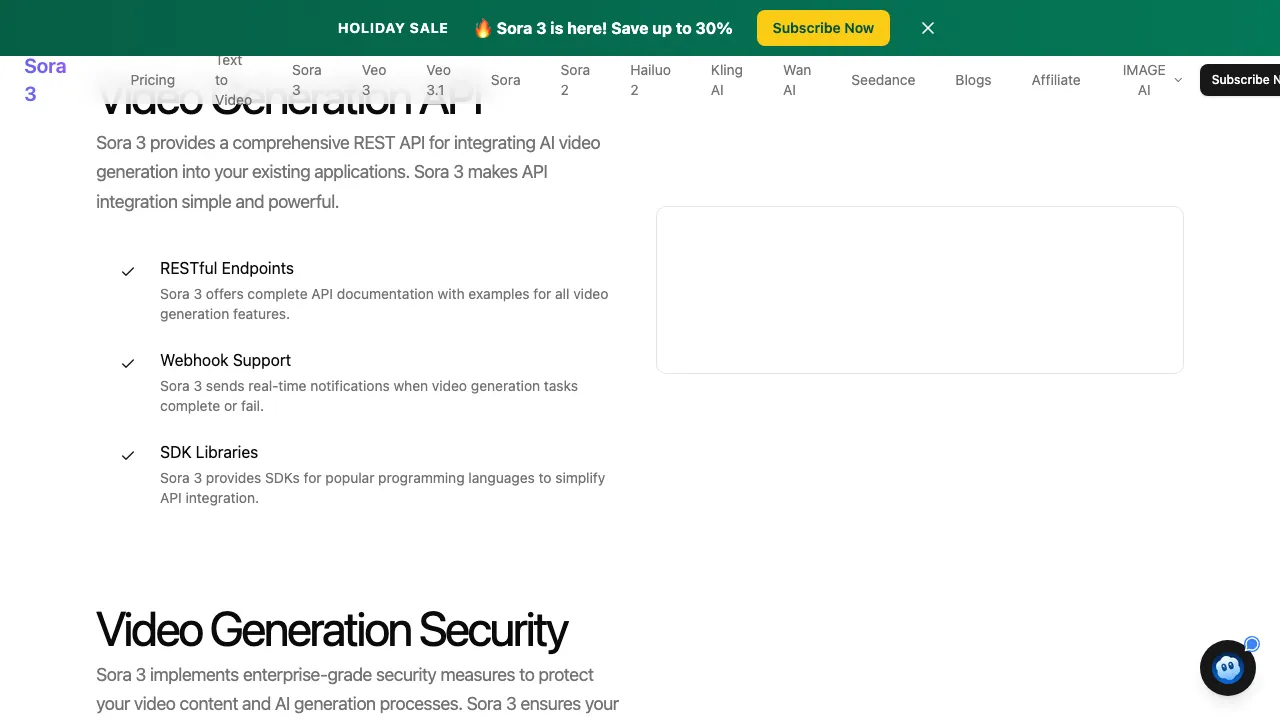The width and height of the screenshot is (1280, 720).
Task: Navigate to Kling AI page
Action: click(x=726, y=80)
